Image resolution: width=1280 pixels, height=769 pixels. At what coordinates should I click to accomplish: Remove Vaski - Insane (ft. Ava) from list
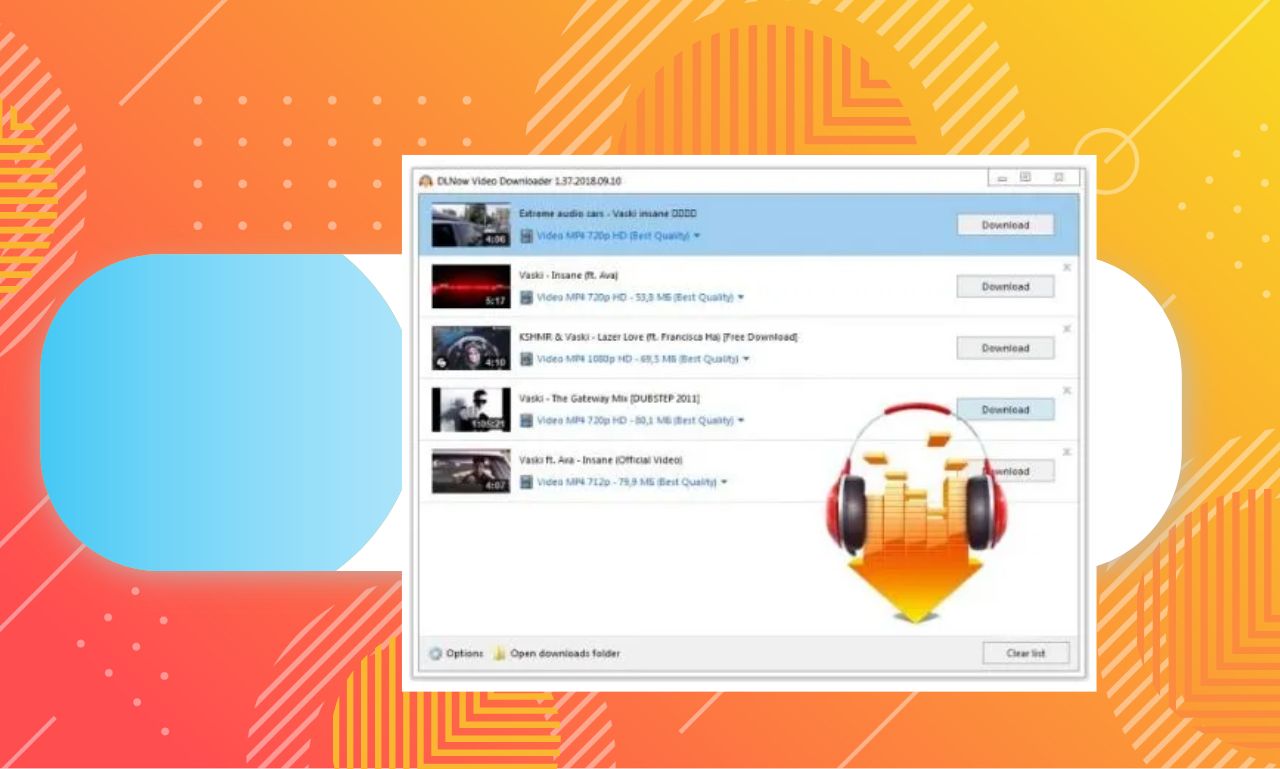point(1066,267)
